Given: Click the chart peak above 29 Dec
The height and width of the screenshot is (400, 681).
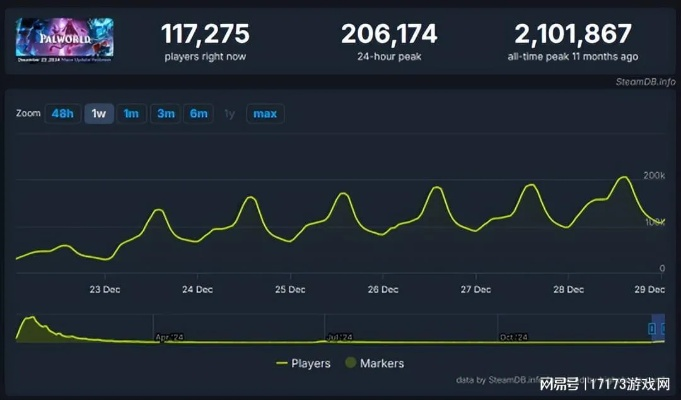Looking at the screenshot, I should pyautogui.click(x=624, y=178).
